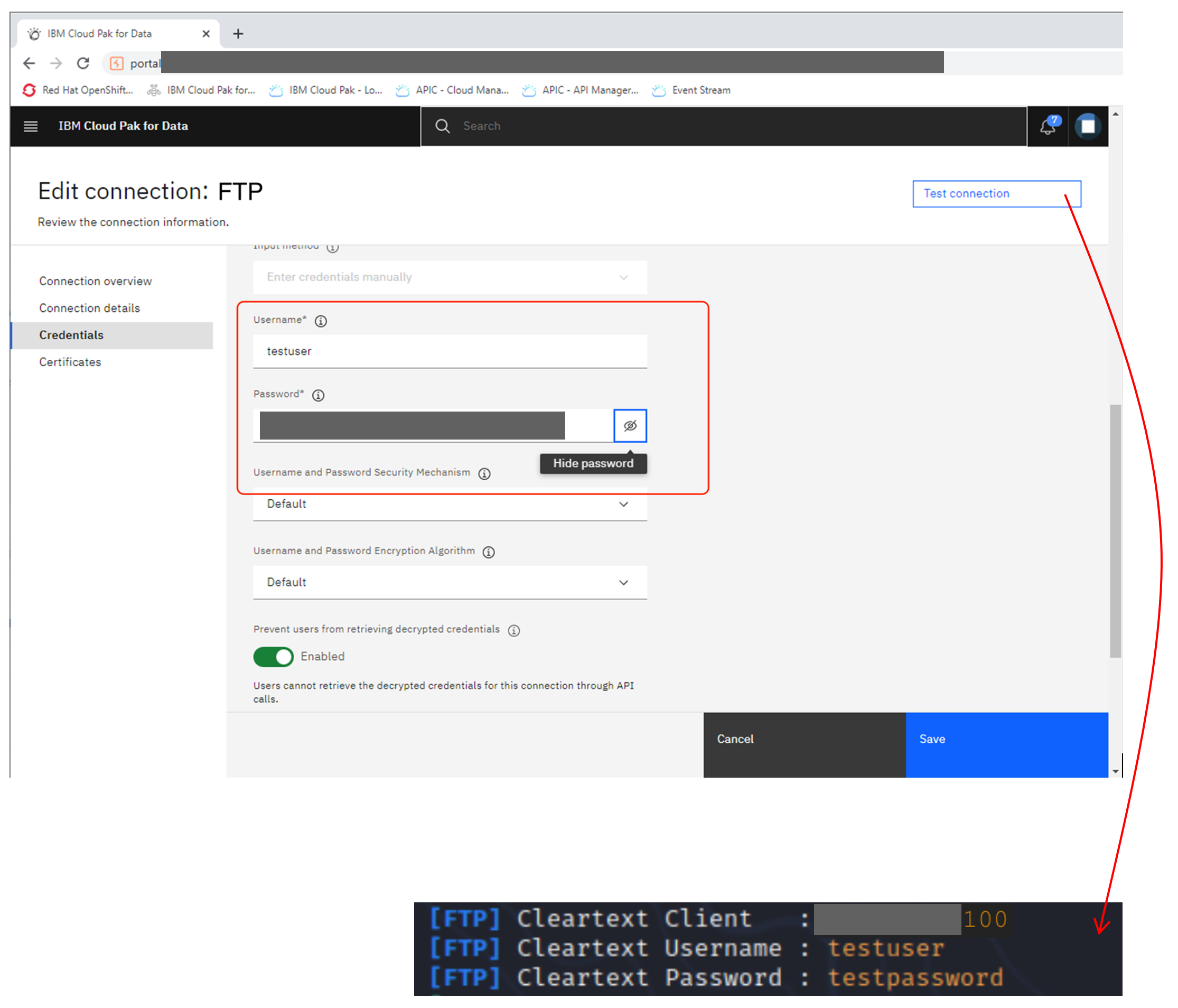Open Red Hat OpenShift bookmark
This screenshot has width=1178, height=1008.
[78, 90]
